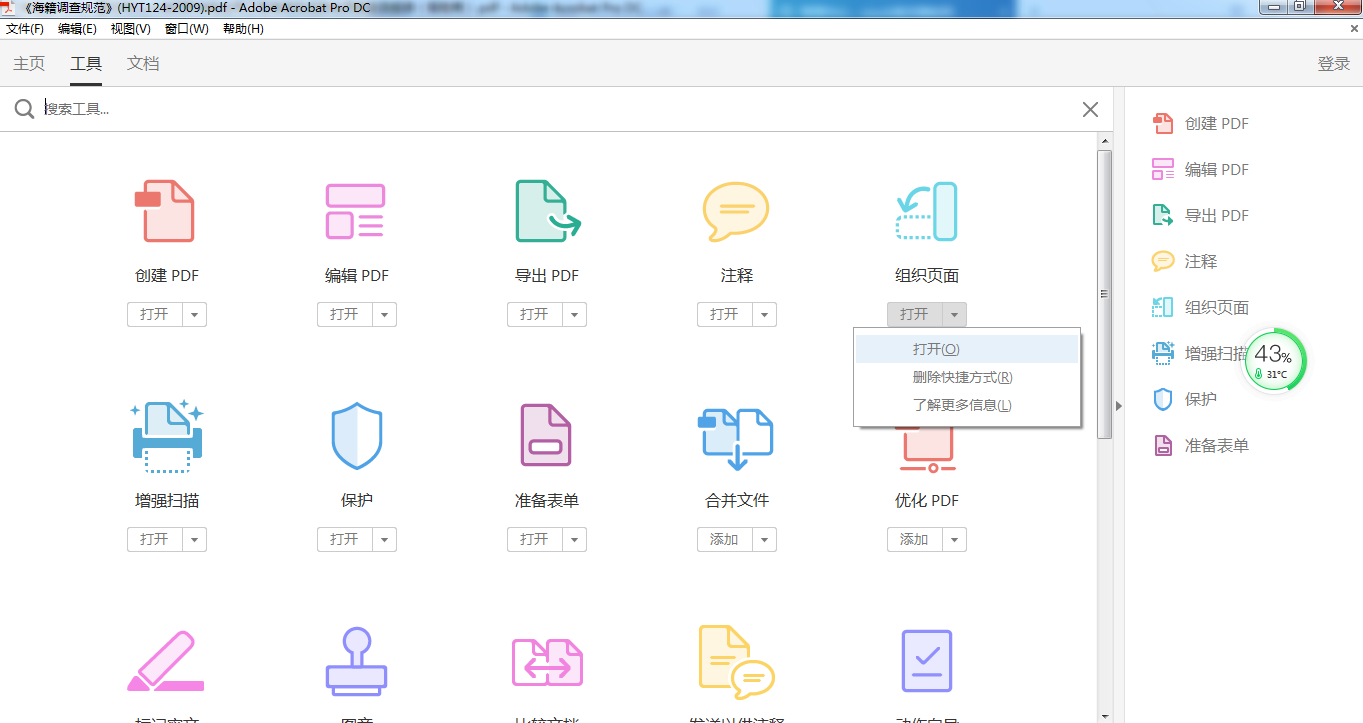Click the 合并文件 grid icon
The image size is (1363, 723).
[x=736, y=438]
